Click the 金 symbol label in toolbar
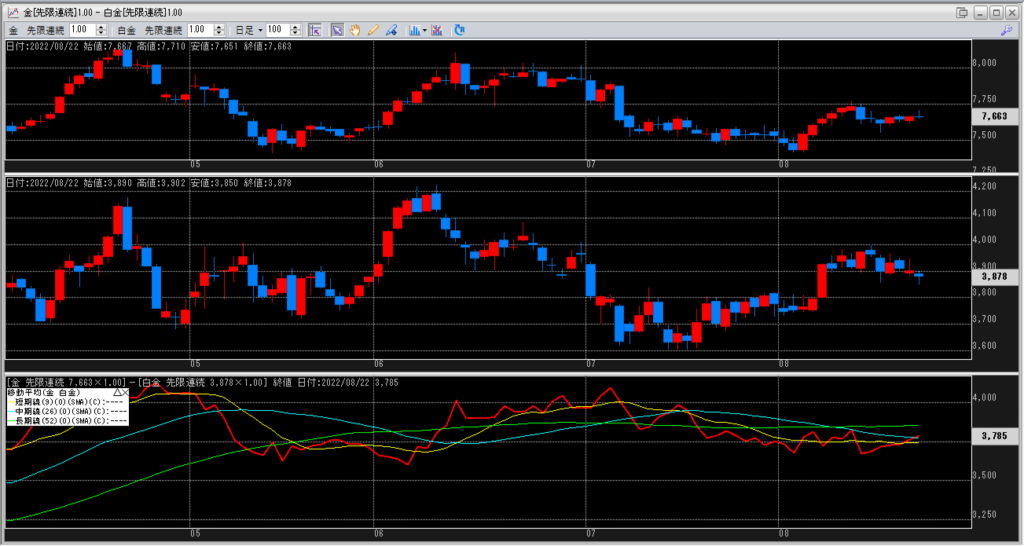 click(13, 30)
